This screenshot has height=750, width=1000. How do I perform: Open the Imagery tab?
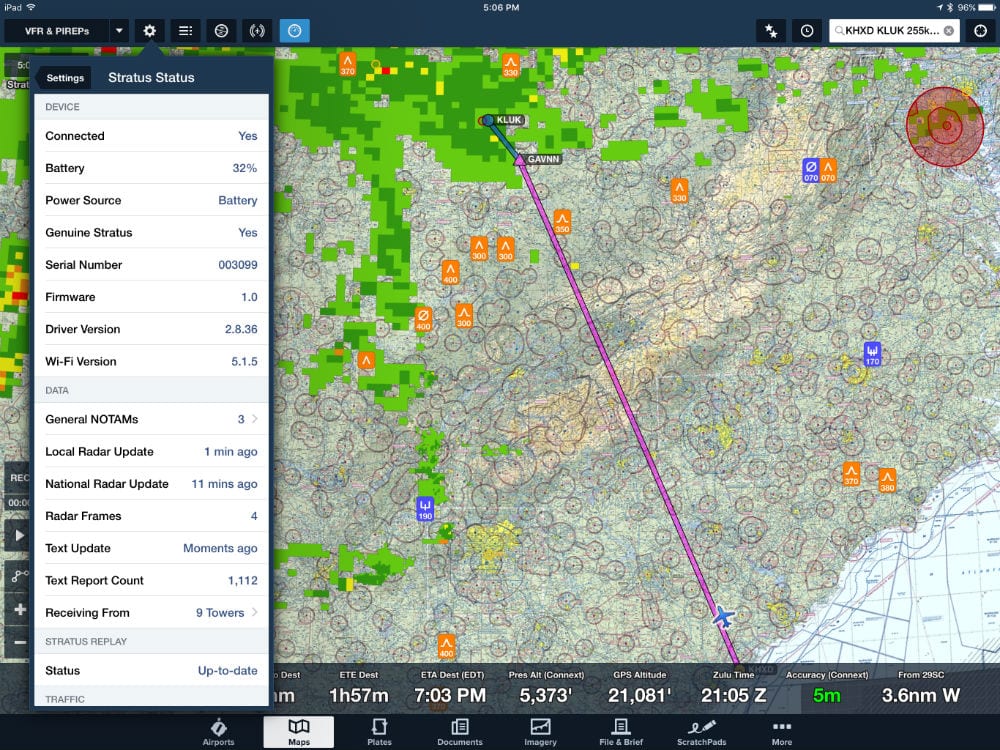(x=540, y=732)
